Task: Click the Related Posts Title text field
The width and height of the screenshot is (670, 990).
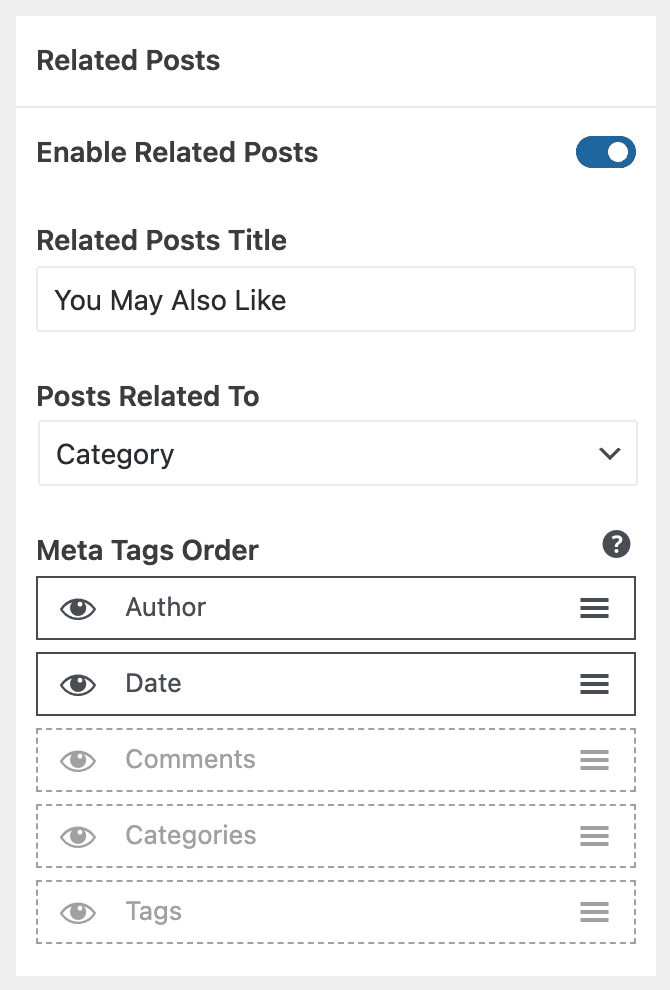Action: click(x=336, y=299)
